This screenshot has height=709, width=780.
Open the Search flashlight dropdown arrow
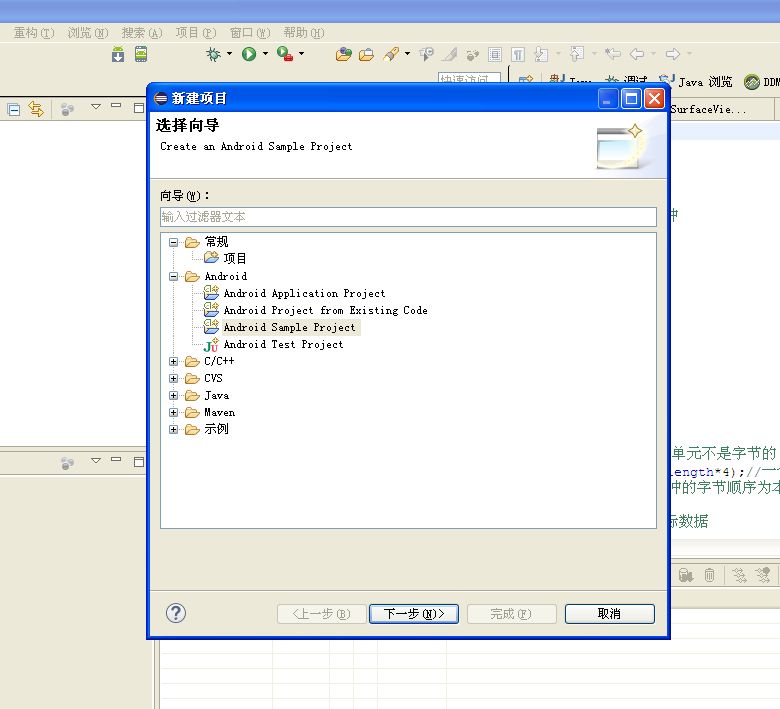[x=407, y=53]
